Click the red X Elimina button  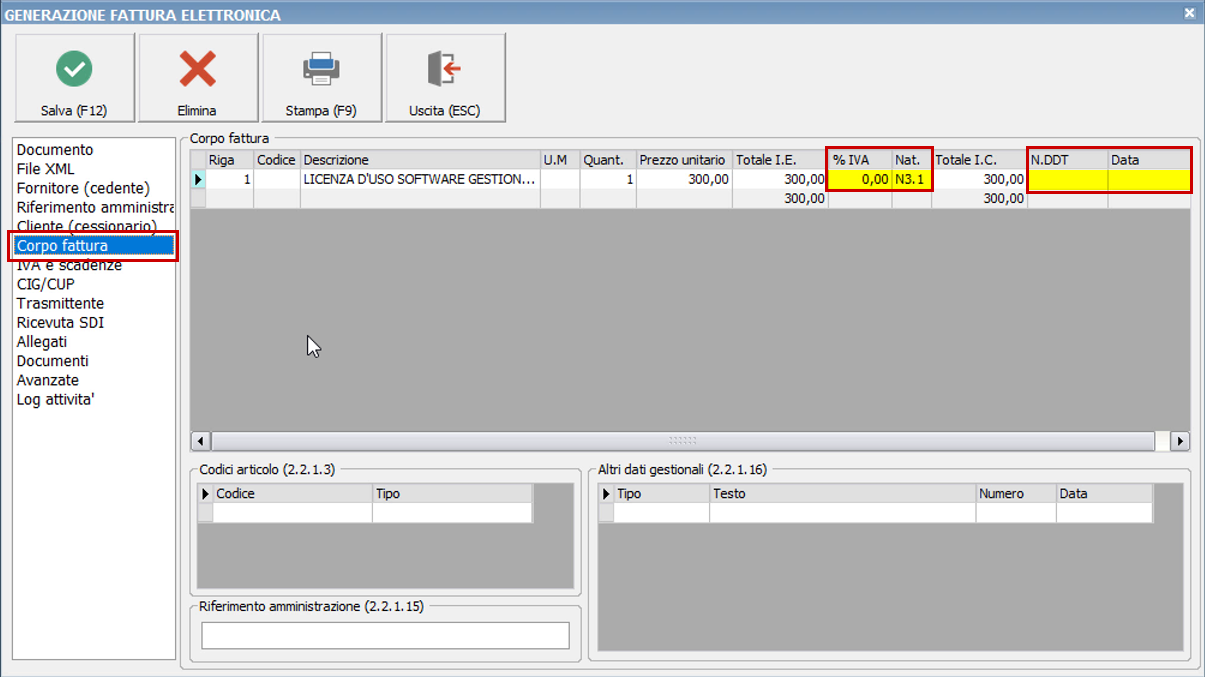tap(198, 78)
